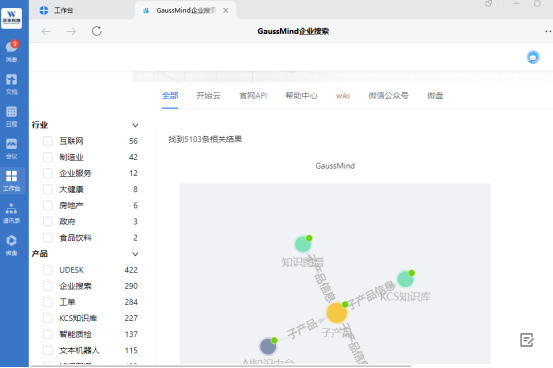Check the 政府 industry filter
The height and width of the screenshot is (368, 553).
(x=48, y=222)
